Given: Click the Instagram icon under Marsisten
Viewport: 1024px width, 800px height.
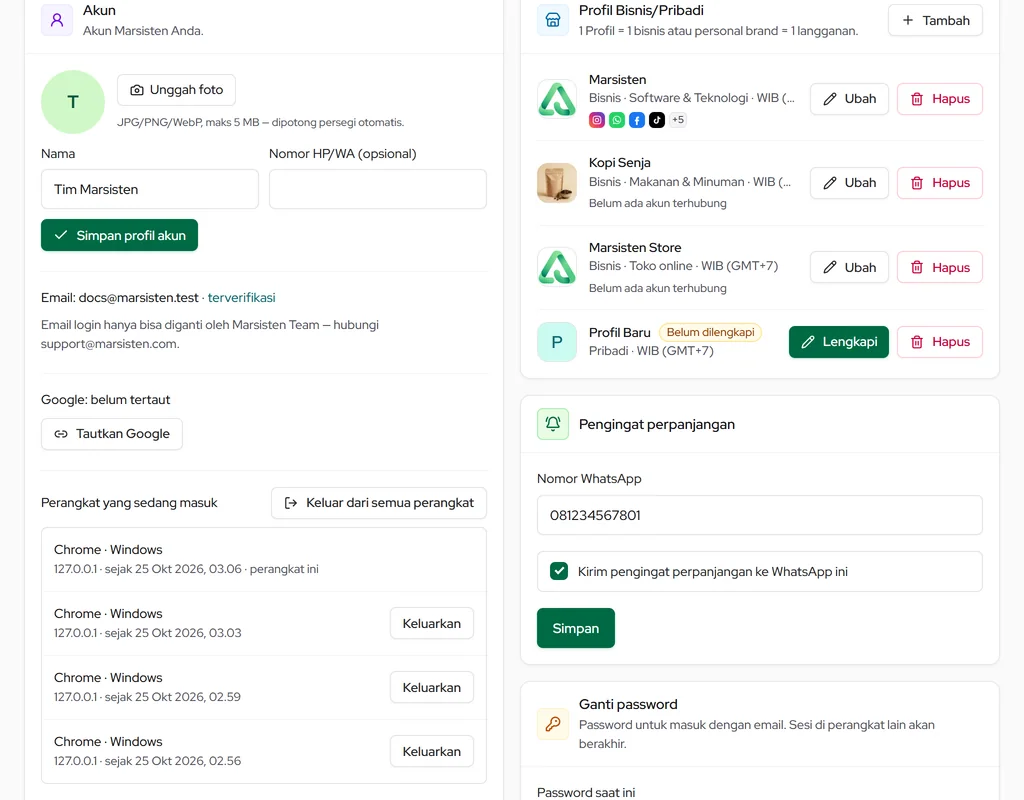Looking at the screenshot, I should (x=597, y=120).
